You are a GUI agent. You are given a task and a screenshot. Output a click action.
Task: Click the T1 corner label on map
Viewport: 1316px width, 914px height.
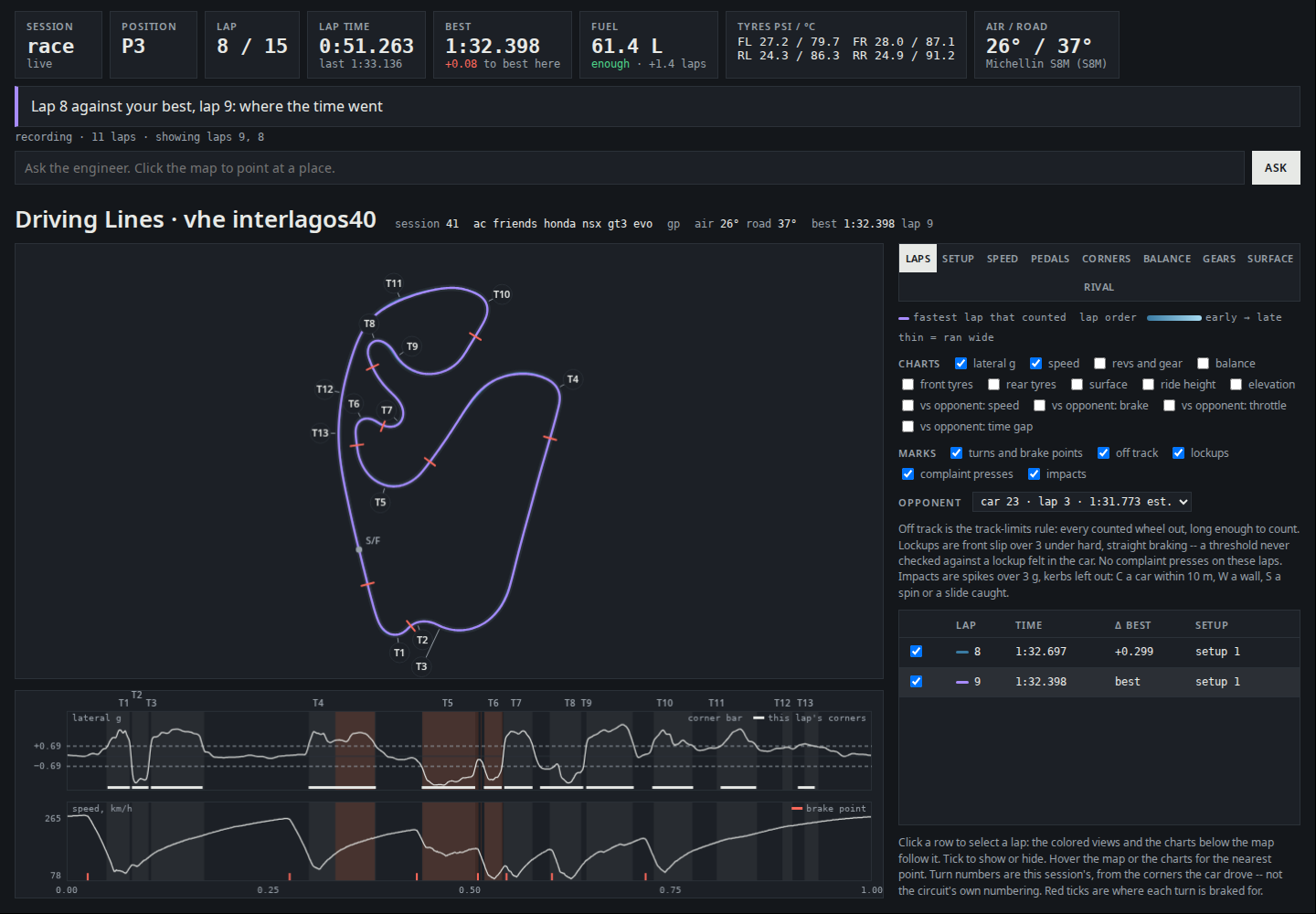coord(399,653)
